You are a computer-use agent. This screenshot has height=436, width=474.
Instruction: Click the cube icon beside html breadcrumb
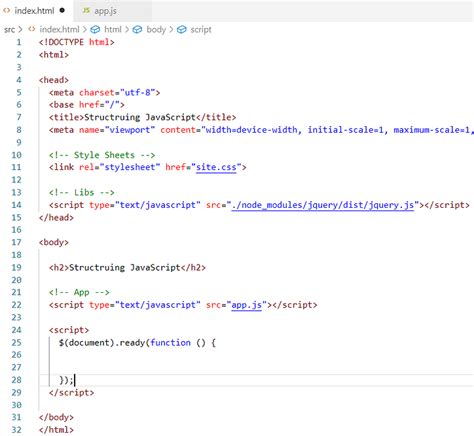click(95, 30)
